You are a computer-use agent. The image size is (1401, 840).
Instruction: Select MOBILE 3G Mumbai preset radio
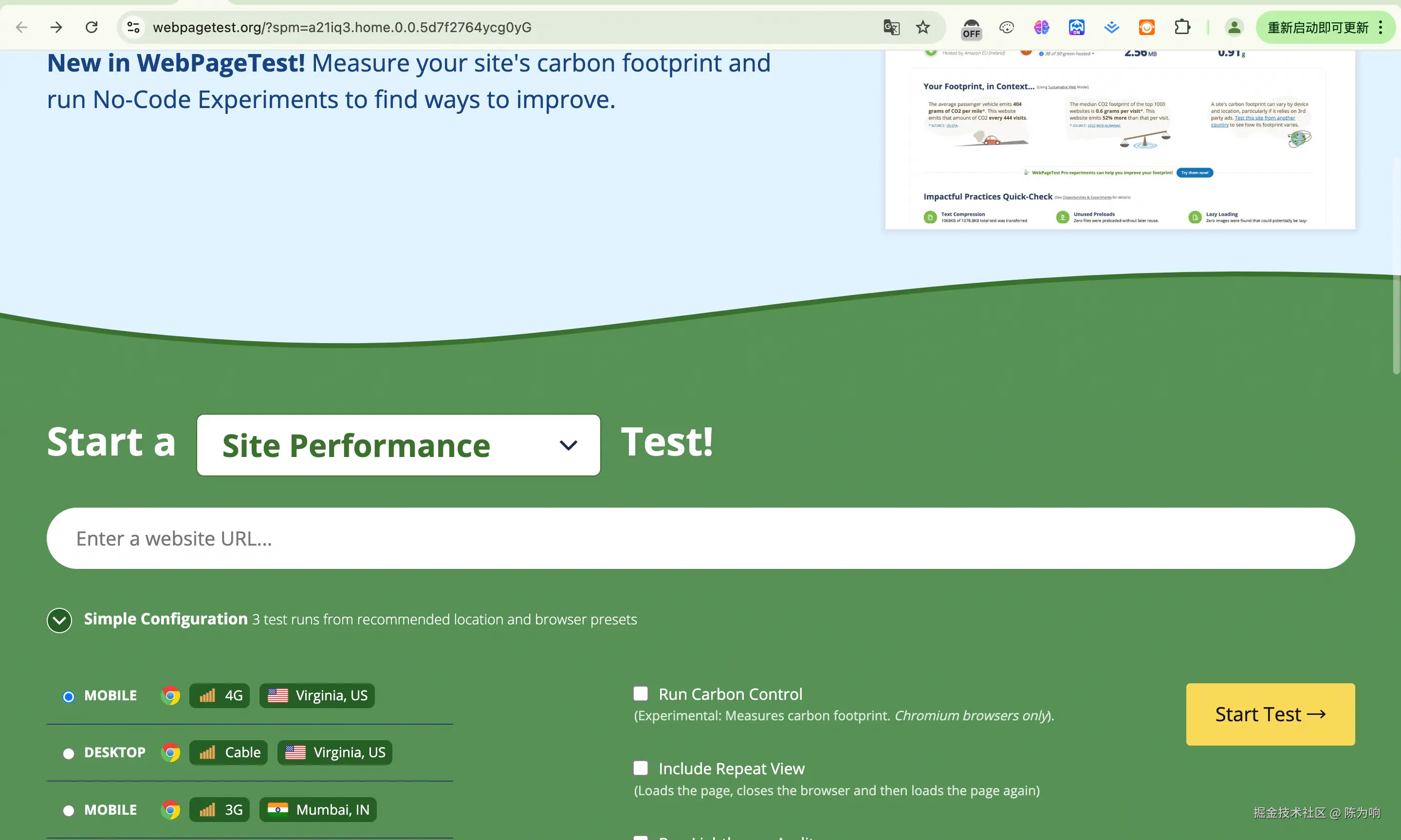[x=69, y=811]
